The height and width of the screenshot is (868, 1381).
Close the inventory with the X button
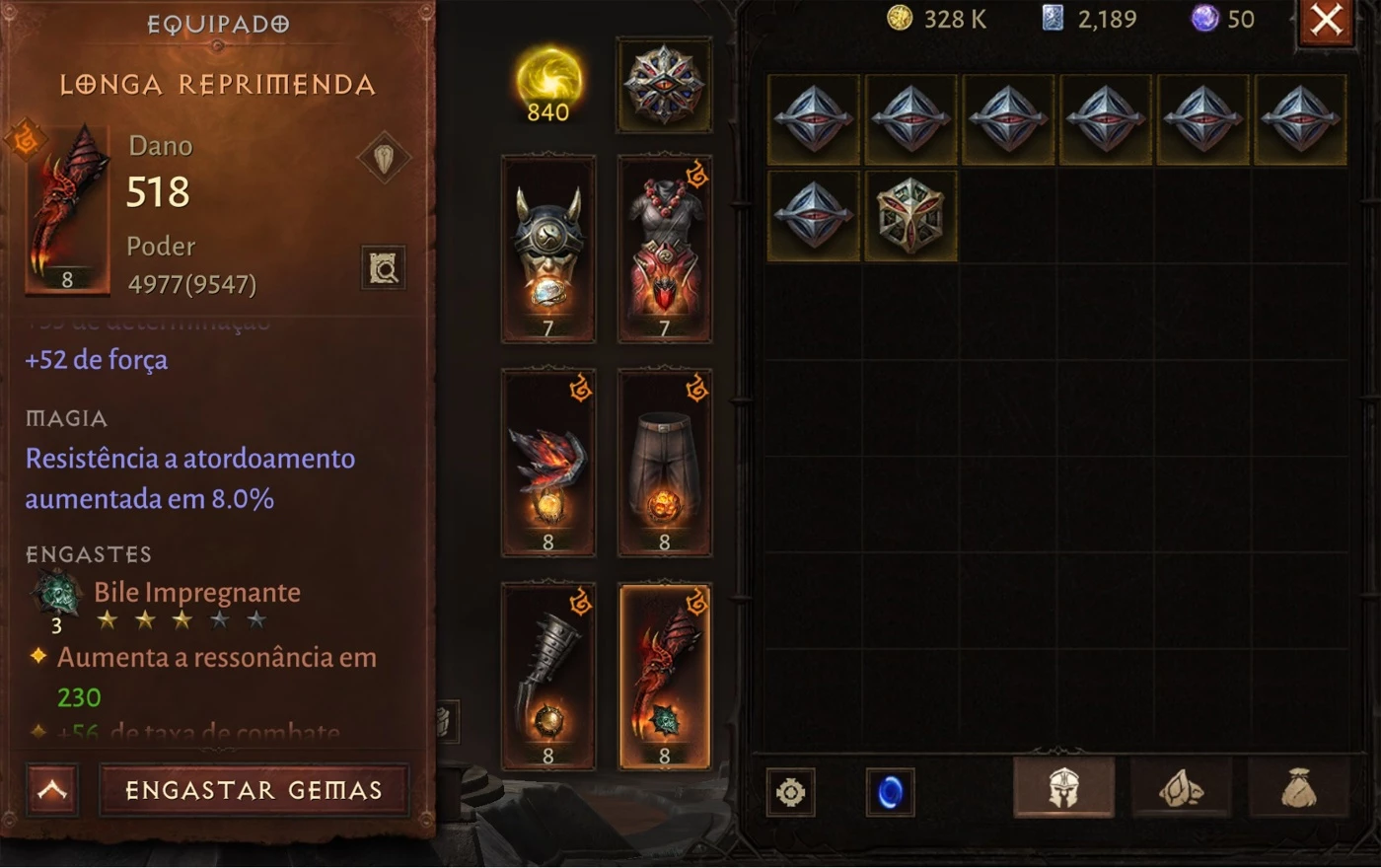click(x=1326, y=21)
